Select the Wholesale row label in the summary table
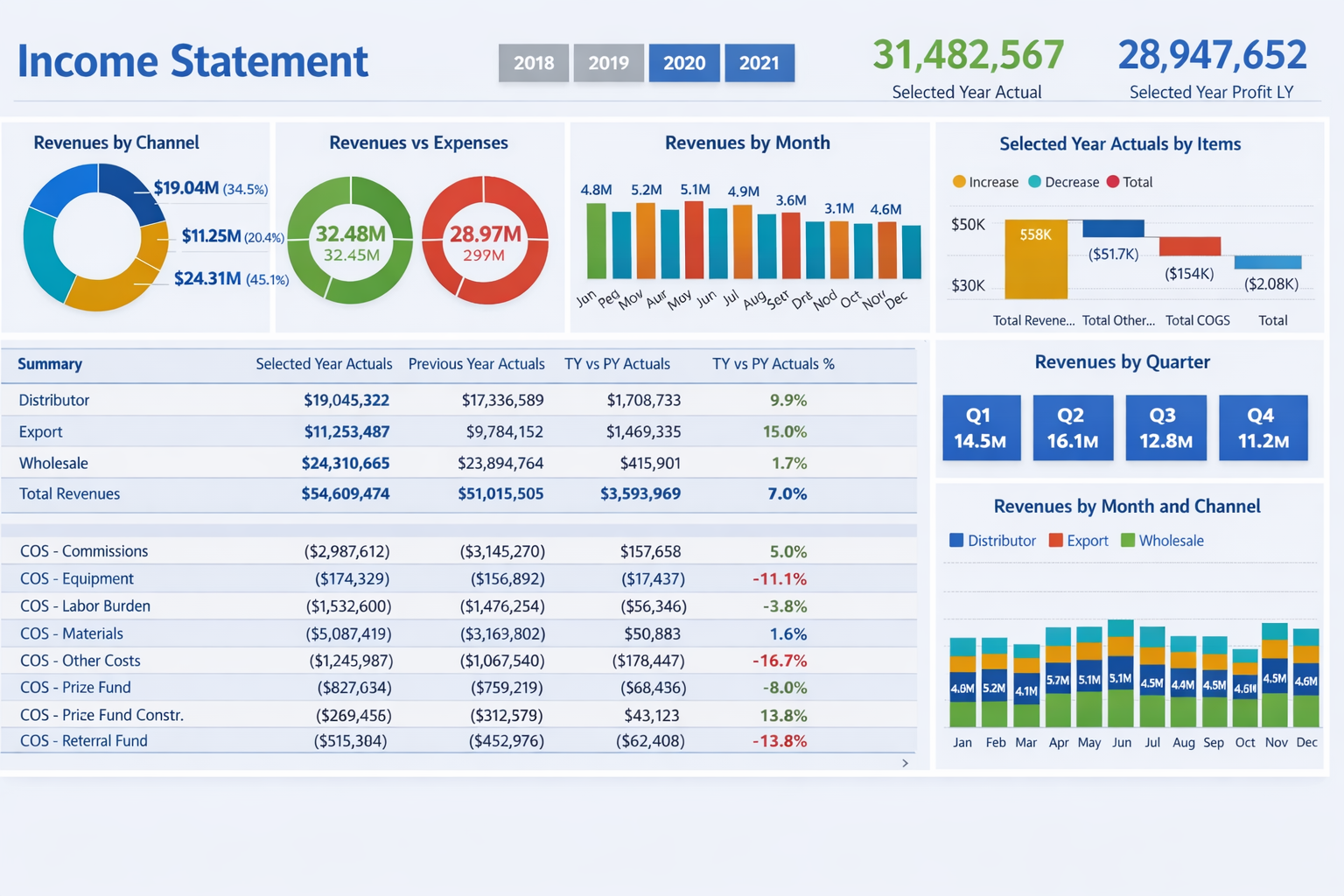This screenshot has height=896, width=1344. pyautogui.click(x=53, y=463)
